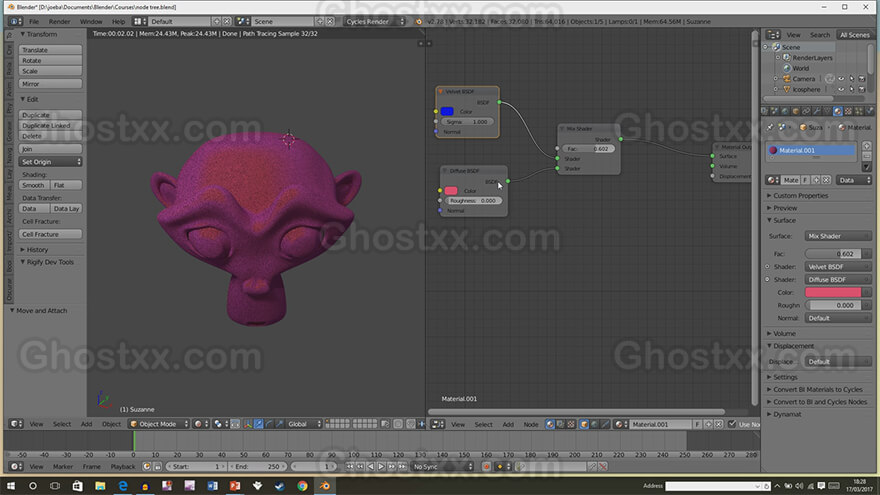Open the Texture properties tab

coord(849,111)
